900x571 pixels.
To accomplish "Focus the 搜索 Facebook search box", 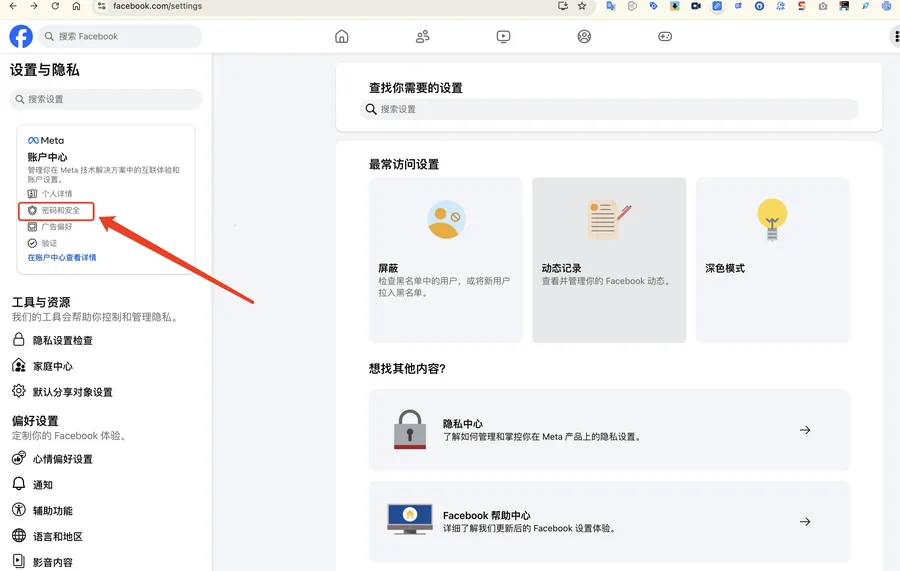I will [120, 36].
